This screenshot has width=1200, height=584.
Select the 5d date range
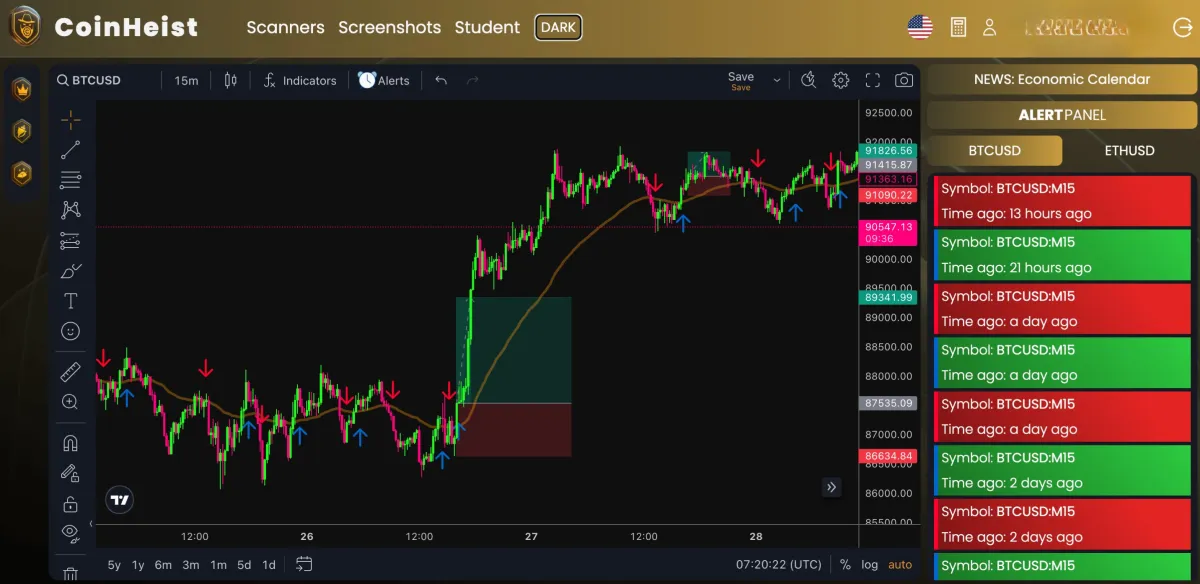[x=244, y=565]
